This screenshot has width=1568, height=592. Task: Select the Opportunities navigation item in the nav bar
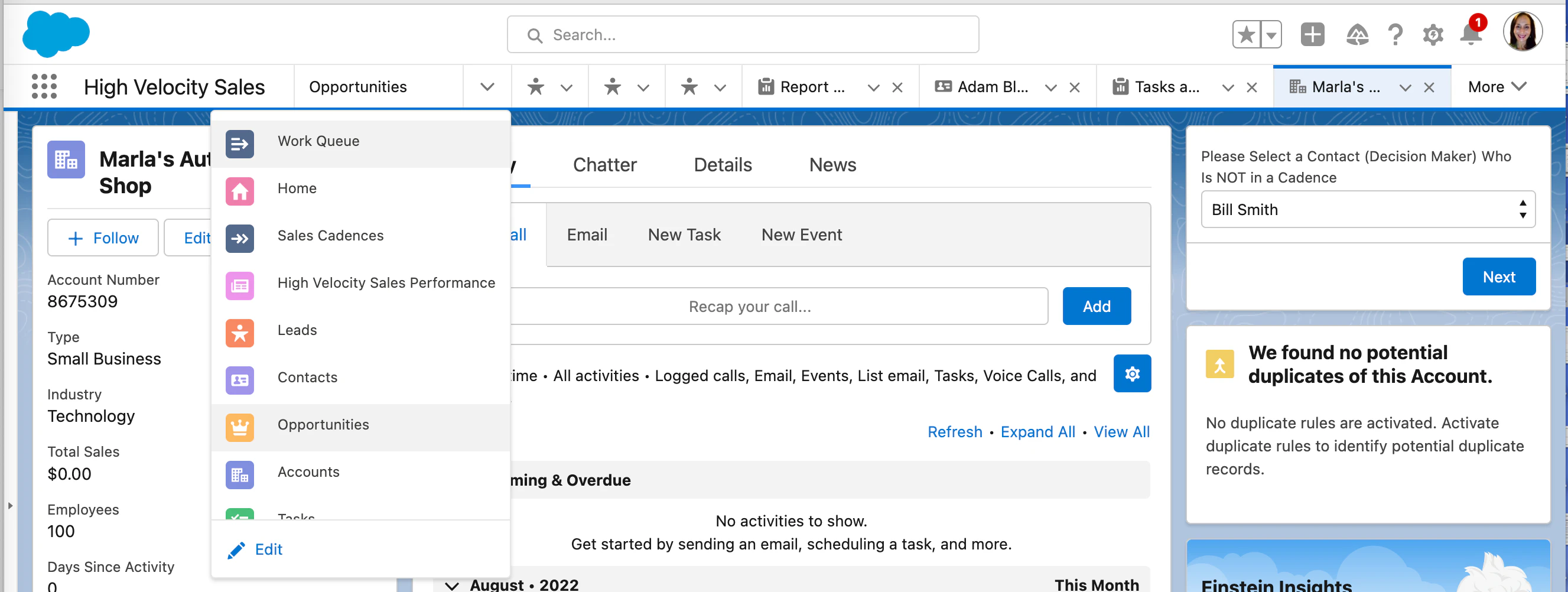[358, 87]
